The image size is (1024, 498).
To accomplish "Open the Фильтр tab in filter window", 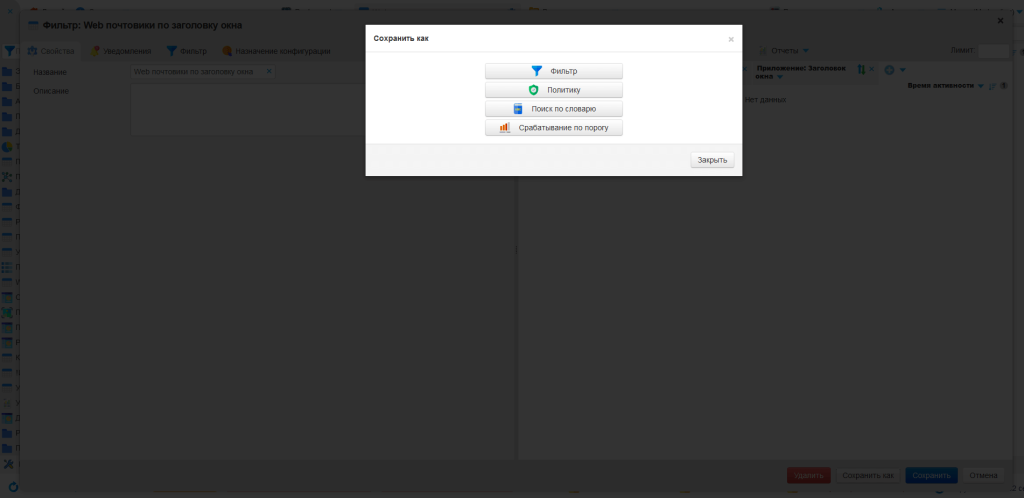I will (187, 51).
